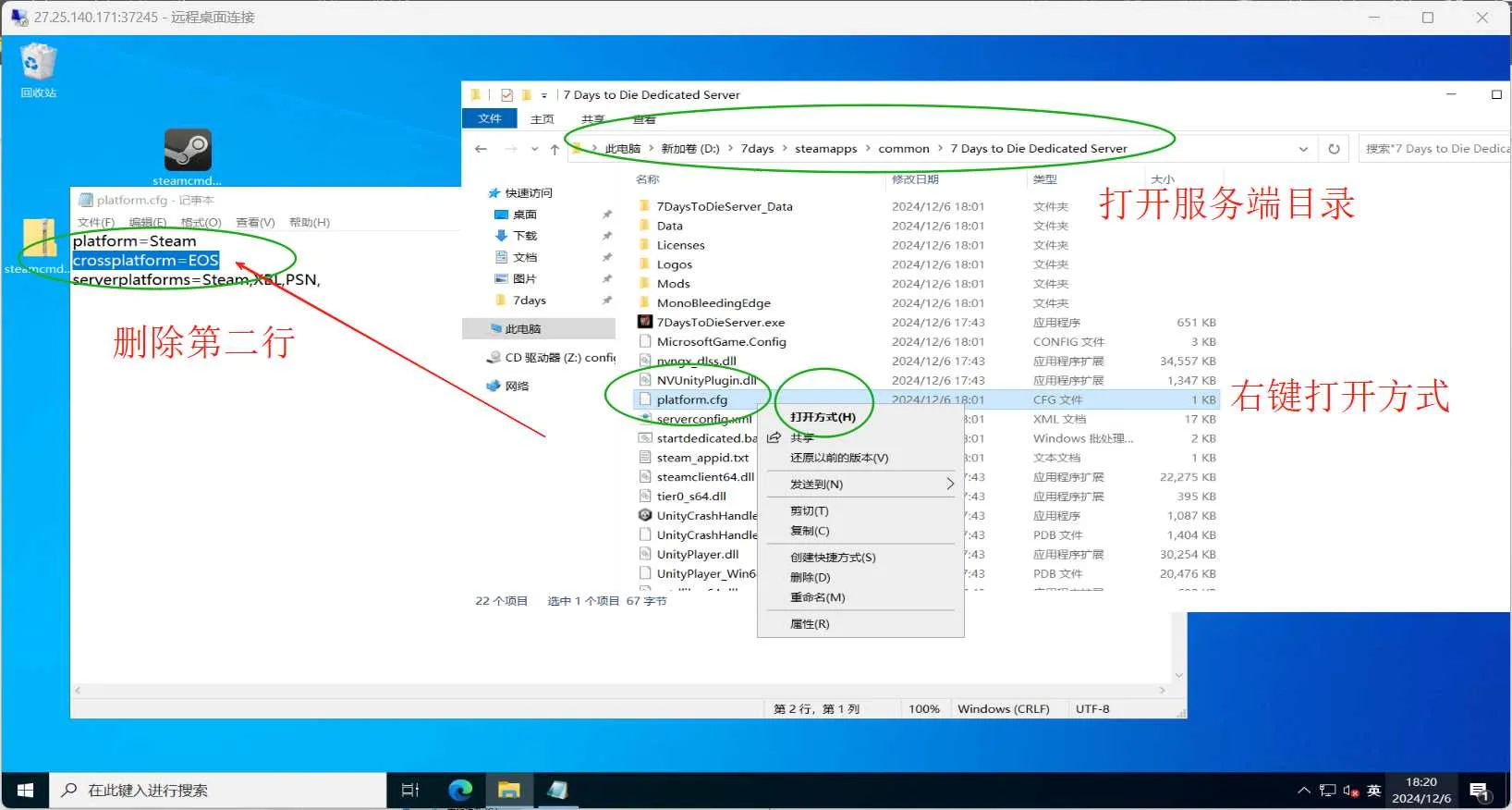
Task: Select 7days in navigation pane
Action: [529, 301]
